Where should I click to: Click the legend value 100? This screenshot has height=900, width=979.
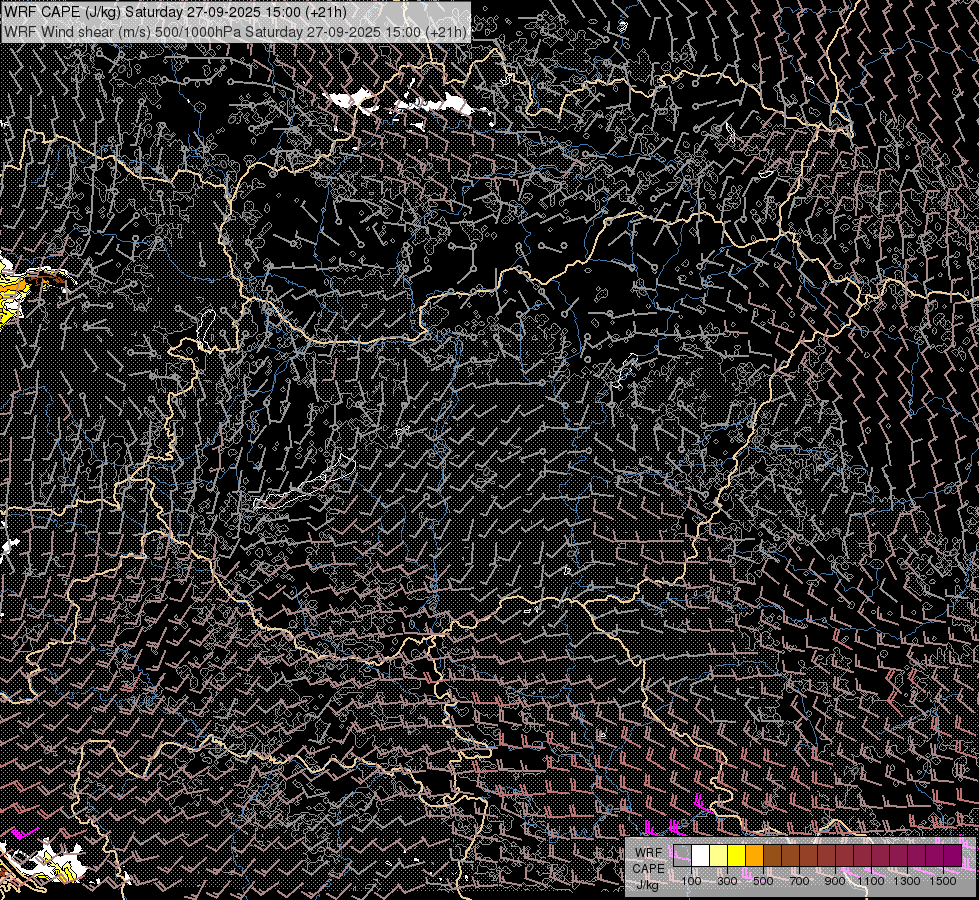coord(691,881)
